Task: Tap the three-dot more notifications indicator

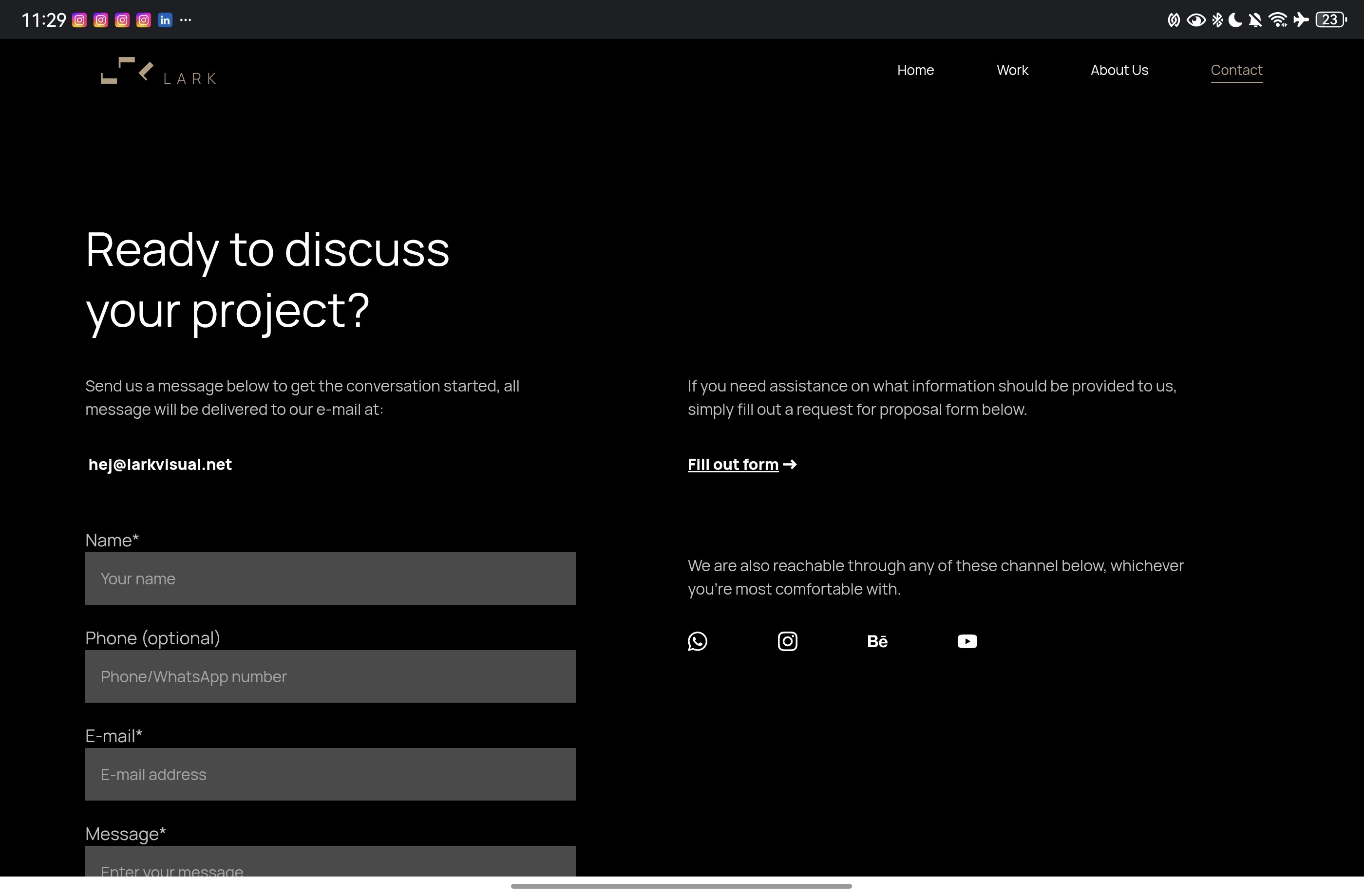Action: [186, 20]
